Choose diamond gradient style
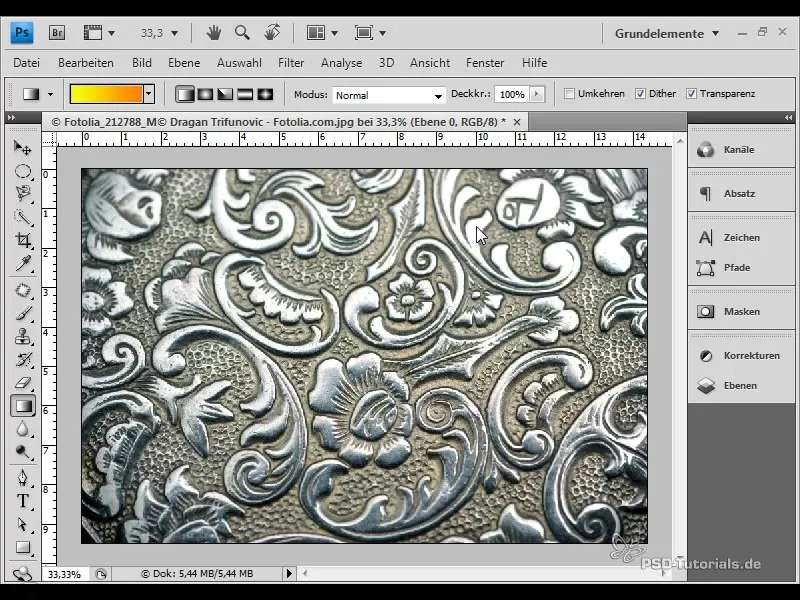 tap(265, 94)
